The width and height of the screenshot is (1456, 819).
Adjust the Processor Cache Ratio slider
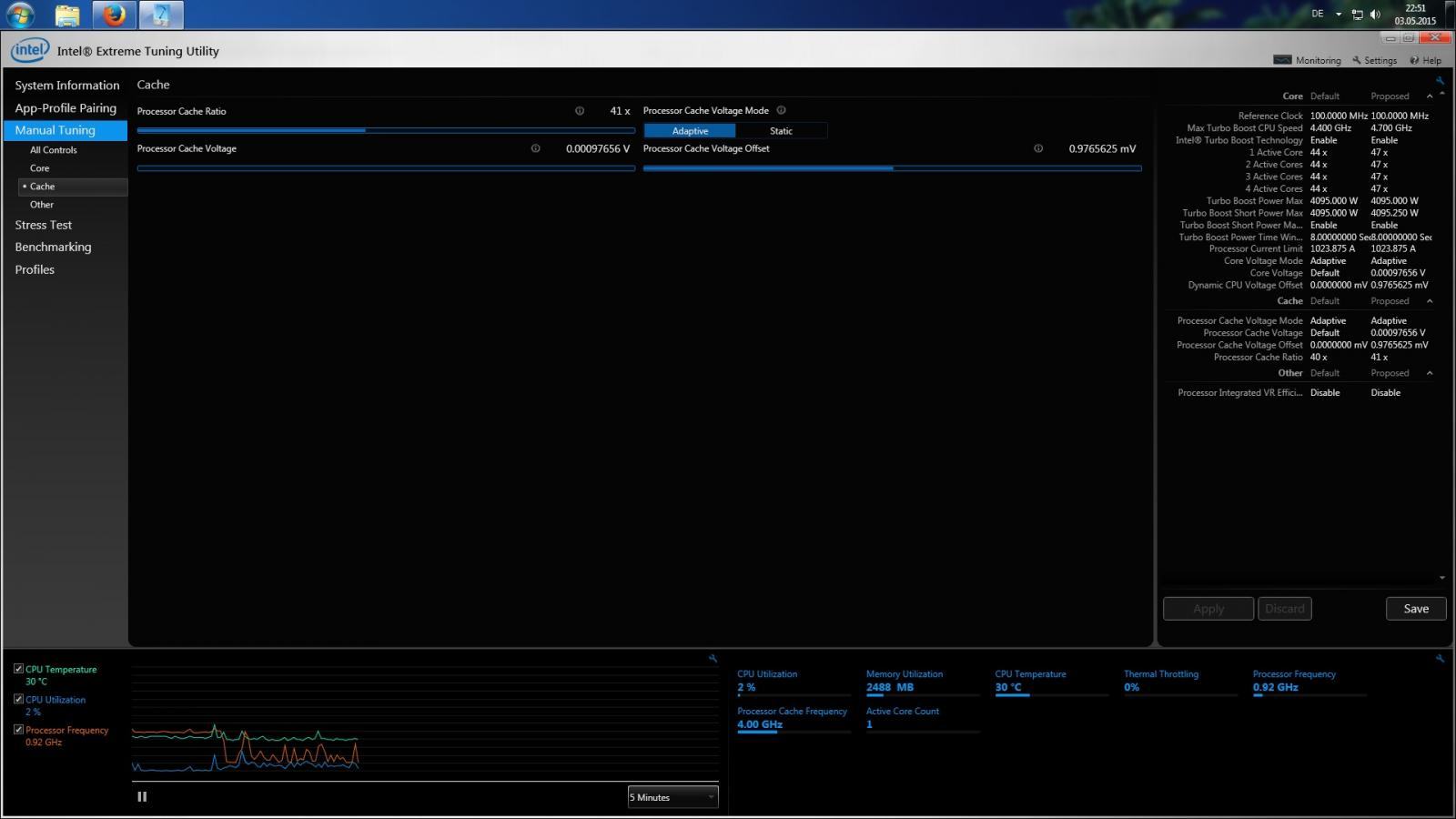[386, 130]
